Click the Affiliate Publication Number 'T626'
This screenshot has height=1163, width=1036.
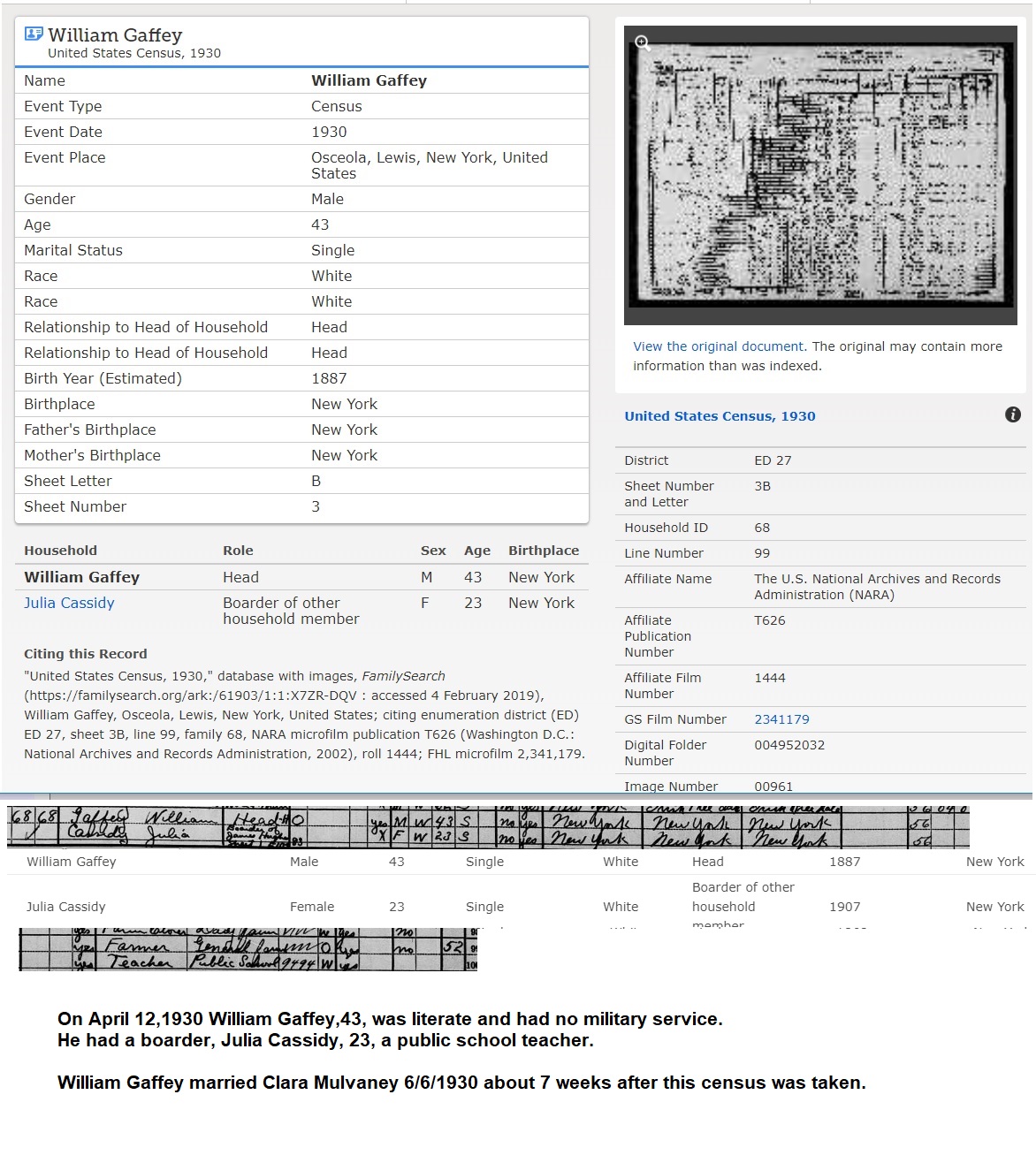[x=770, y=620]
